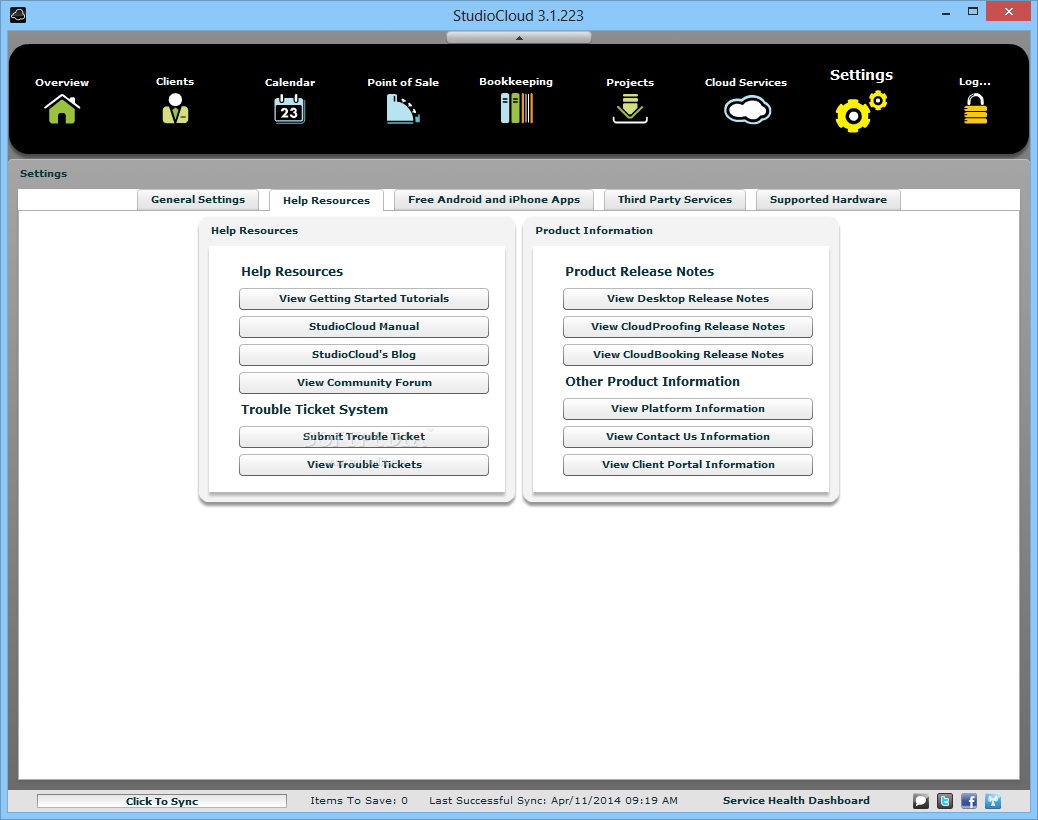Open the Overview home icon
This screenshot has width=1038, height=820.
tap(62, 109)
